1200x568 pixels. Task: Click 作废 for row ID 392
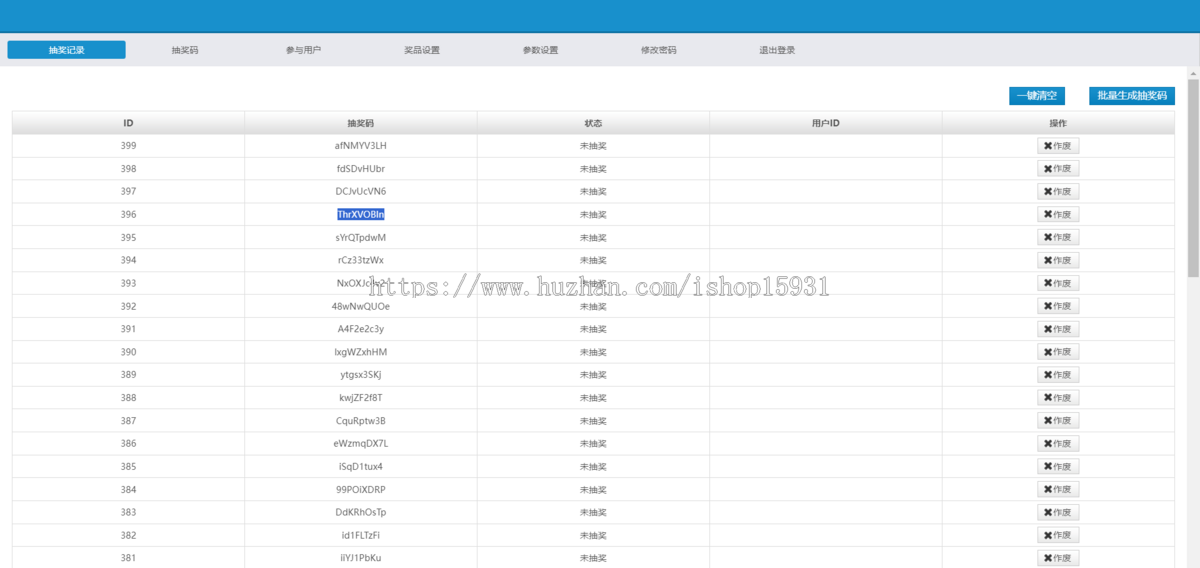[x=1058, y=307]
